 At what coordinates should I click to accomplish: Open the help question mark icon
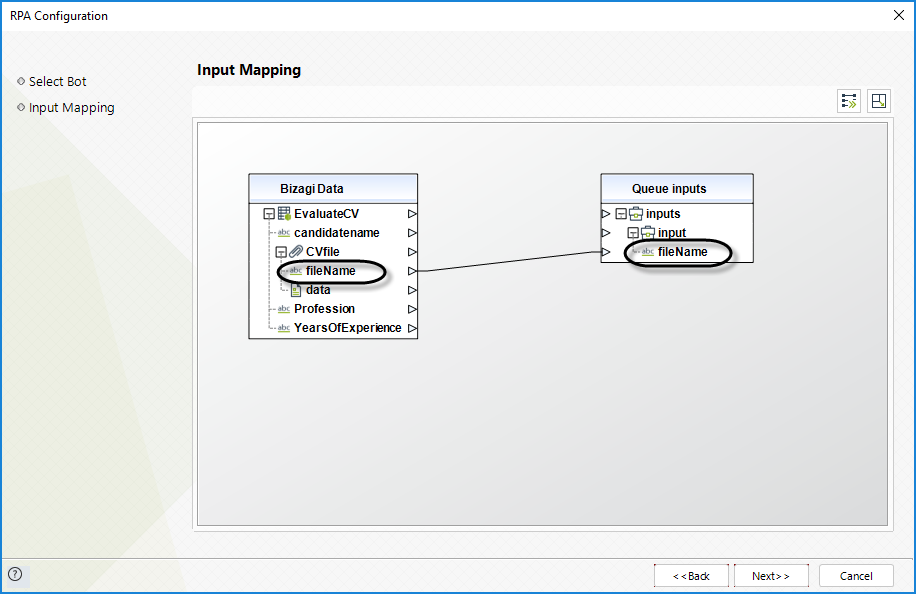pos(15,574)
